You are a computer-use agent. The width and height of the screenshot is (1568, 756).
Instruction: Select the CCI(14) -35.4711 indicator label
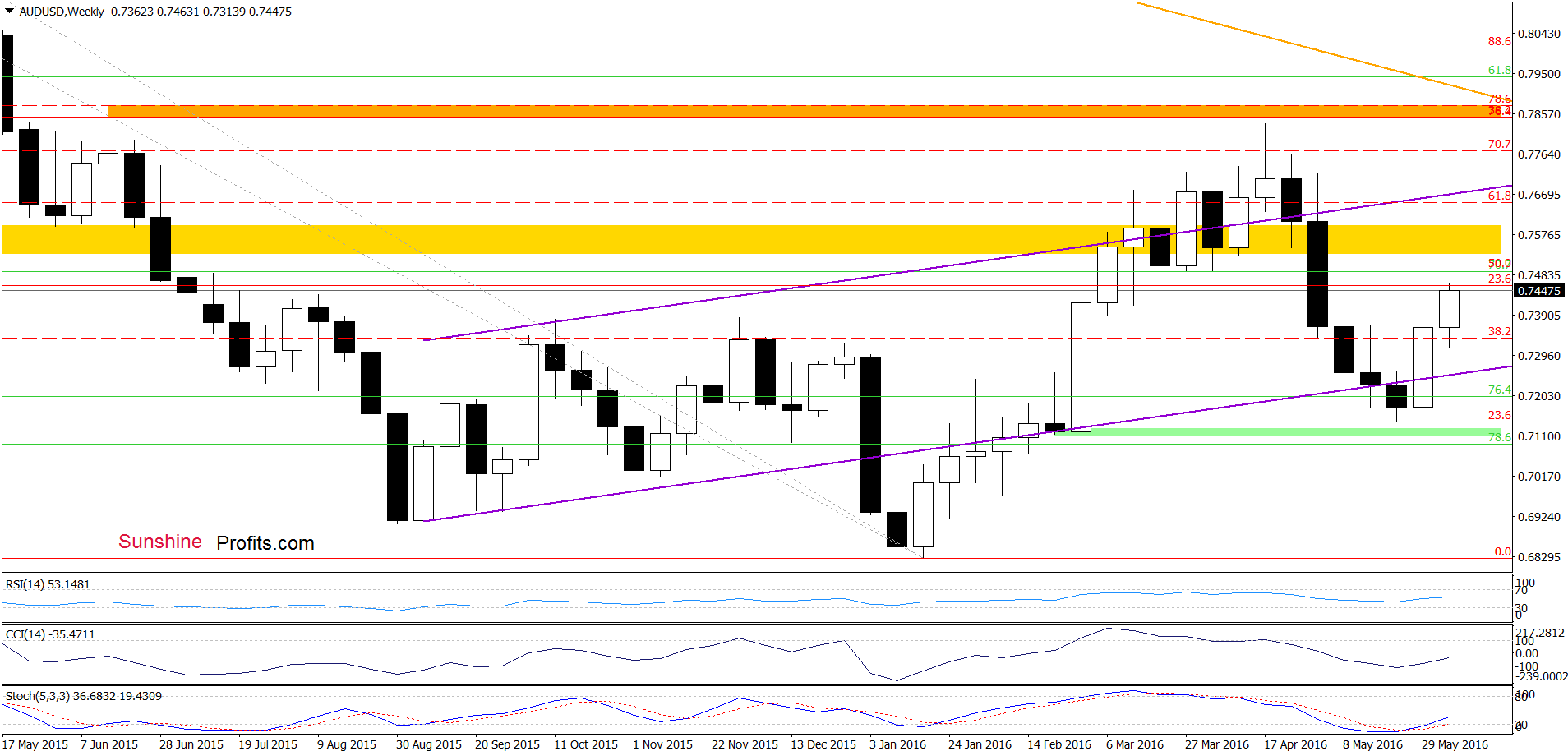click(x=50, y=634)
